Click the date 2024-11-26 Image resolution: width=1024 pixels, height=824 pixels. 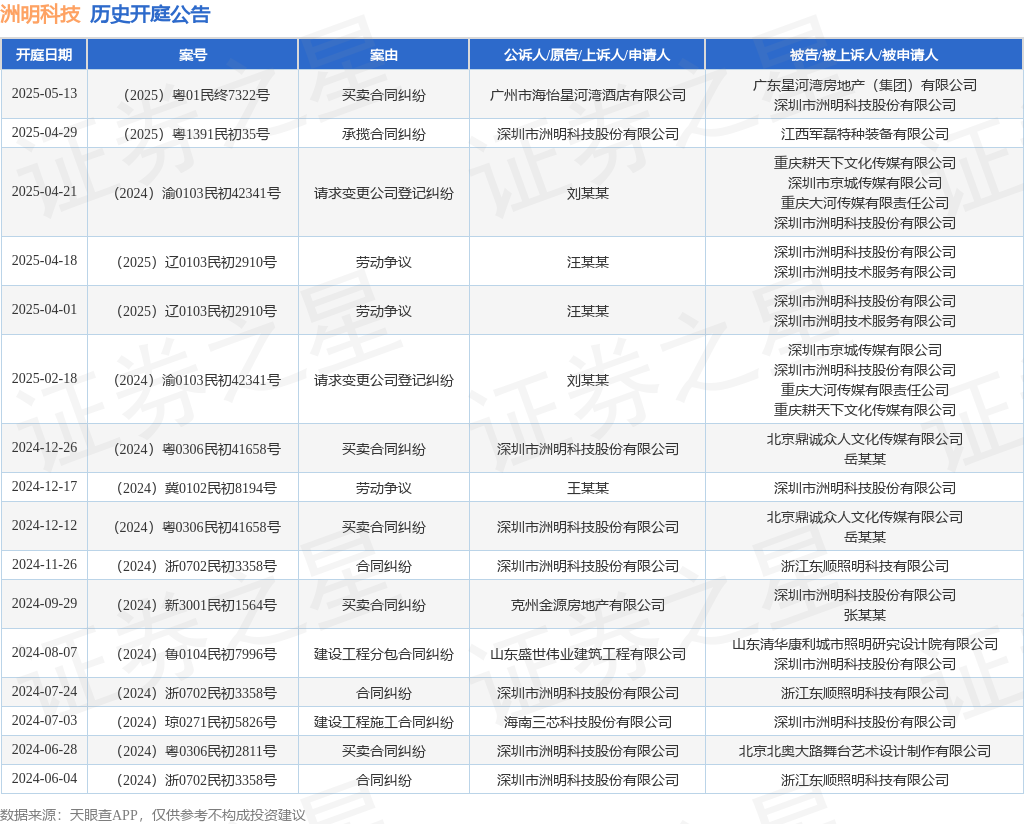point(44,565)
